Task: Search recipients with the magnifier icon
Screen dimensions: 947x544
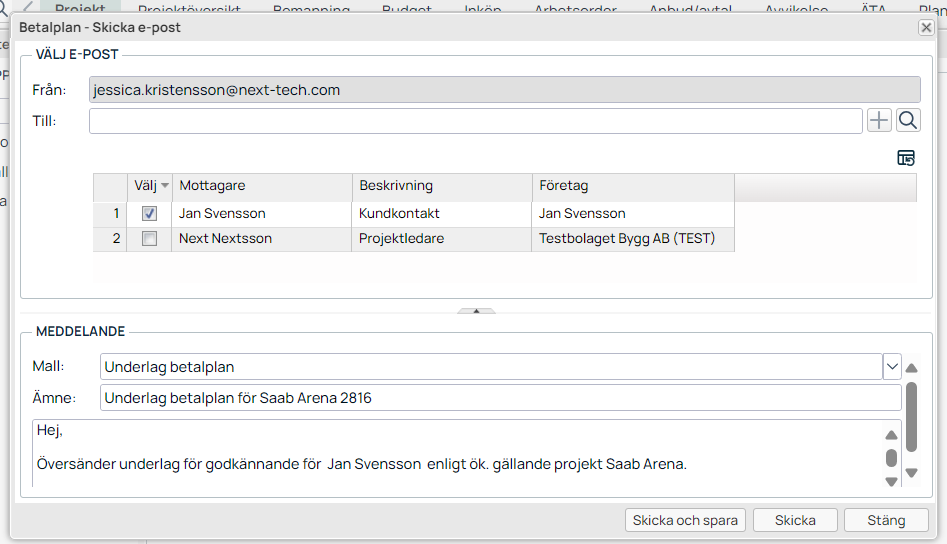Action: tap(908, 121)
